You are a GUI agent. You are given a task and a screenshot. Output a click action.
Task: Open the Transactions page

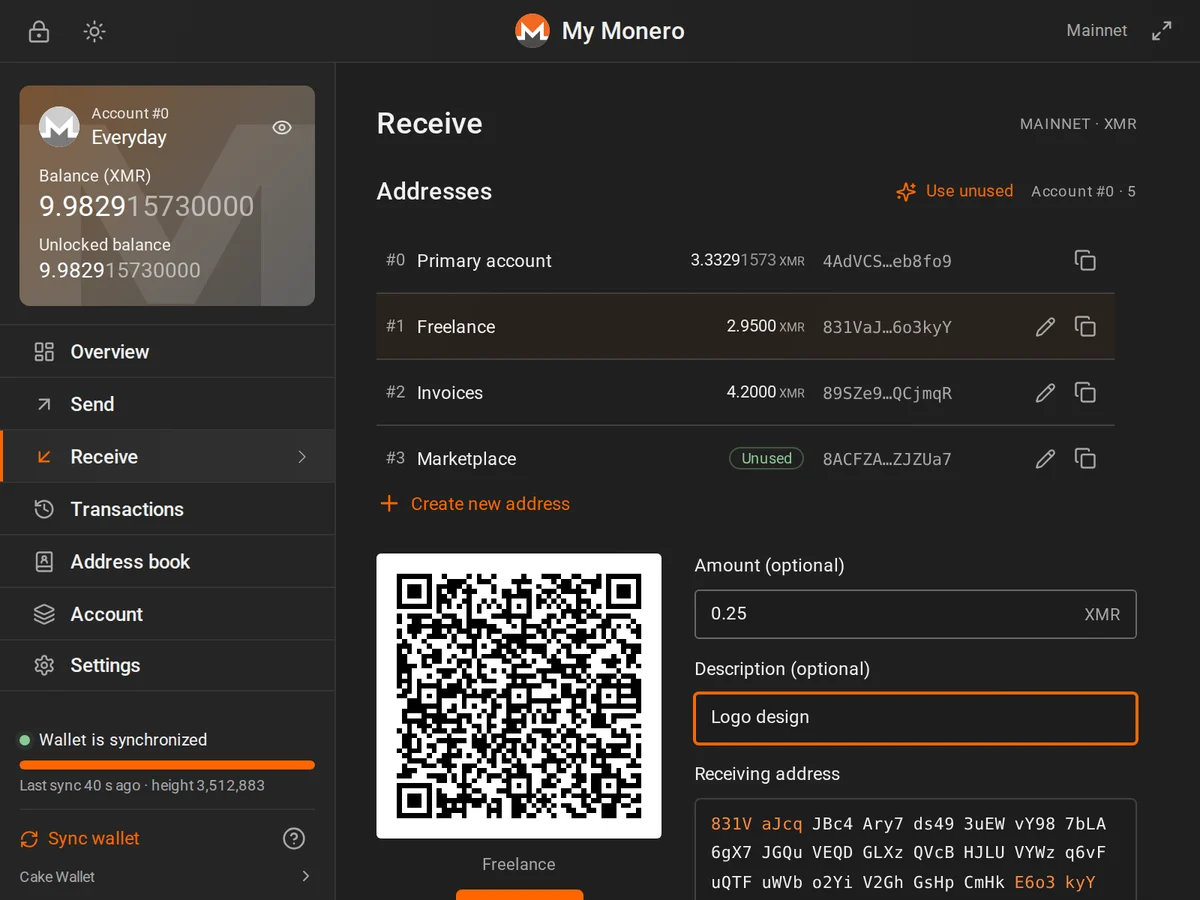(x=167, y=509)
